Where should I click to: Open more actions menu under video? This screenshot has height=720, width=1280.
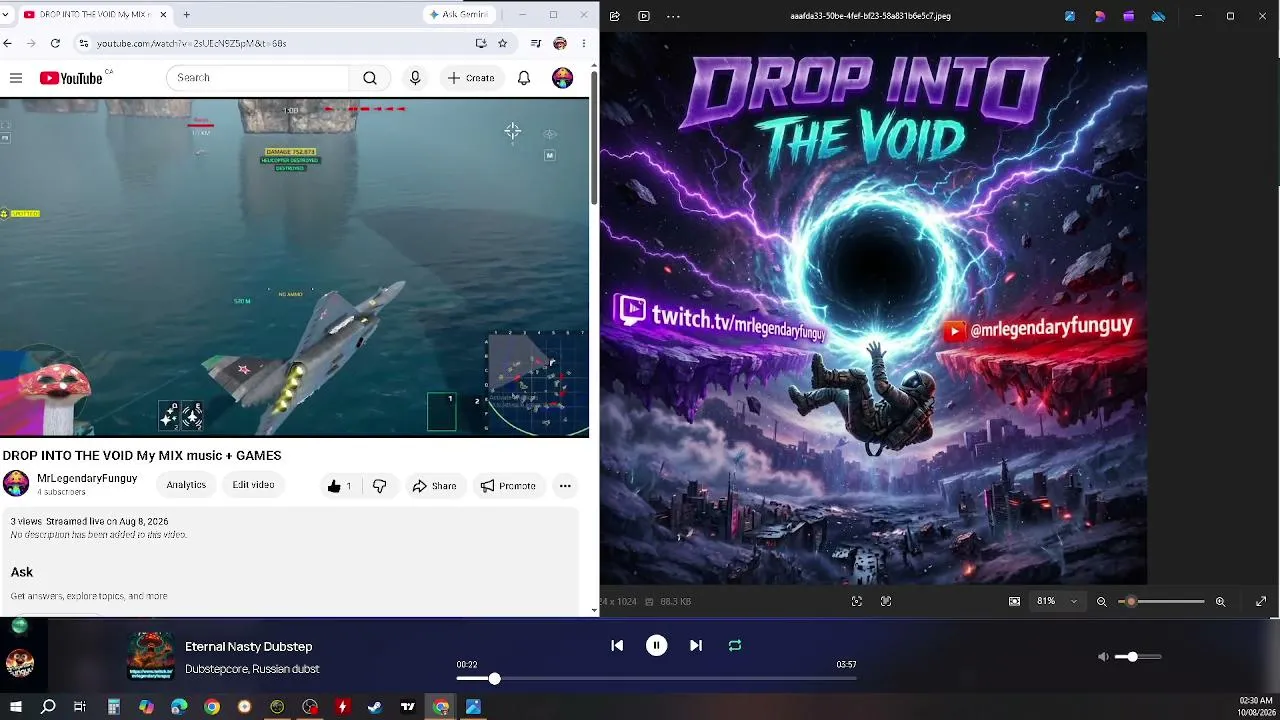(565, 486)
